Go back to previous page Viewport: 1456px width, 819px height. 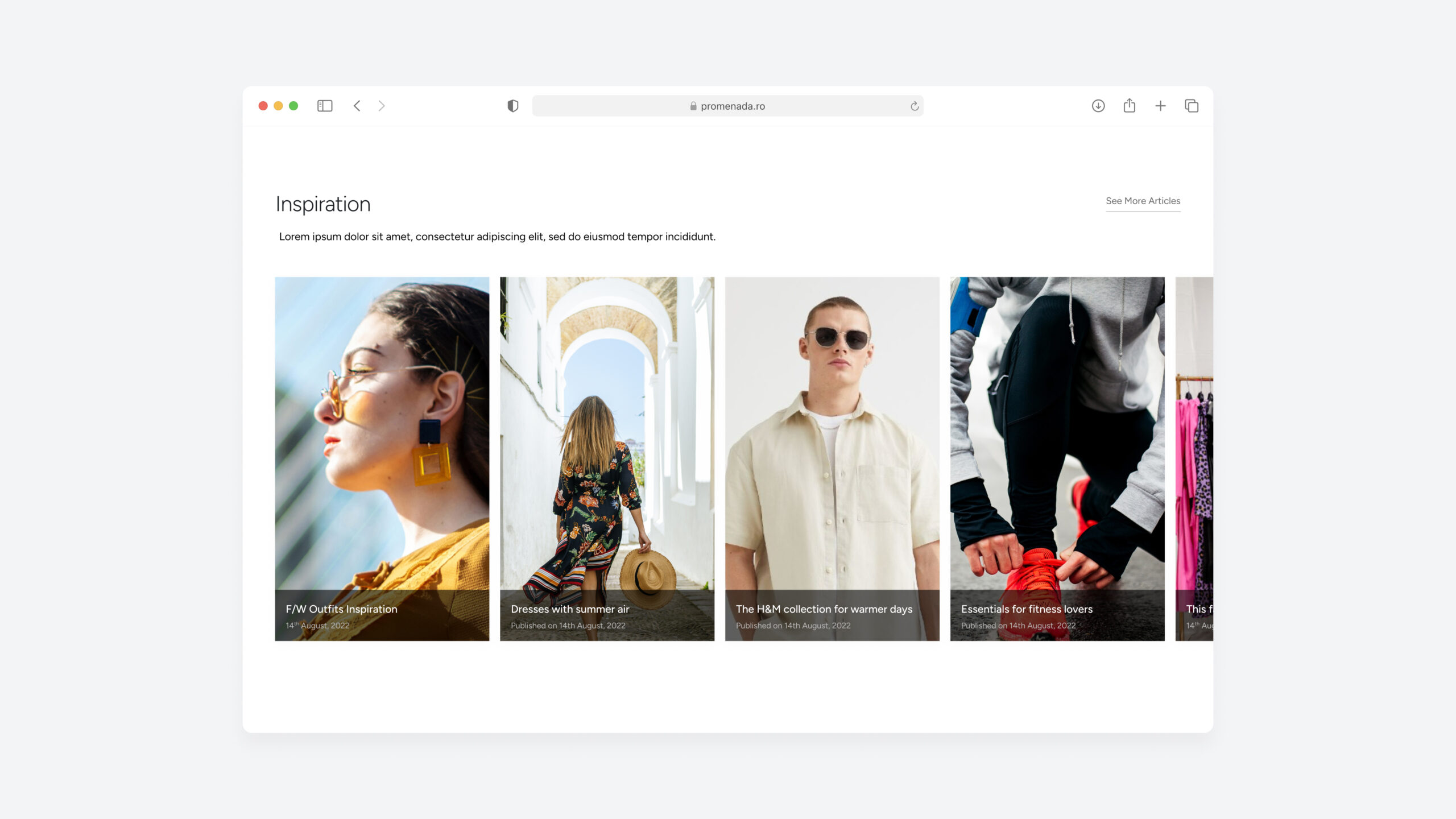tap(357, 106)
